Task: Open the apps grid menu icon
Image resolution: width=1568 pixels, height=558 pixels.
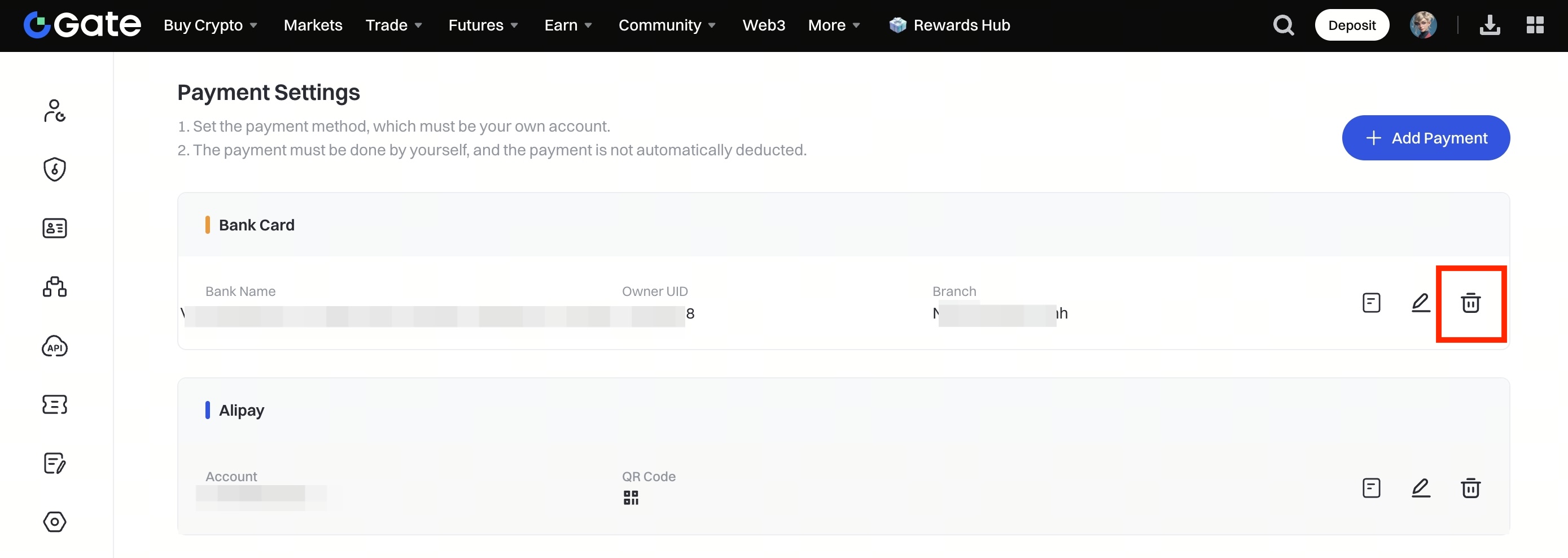Action: [x=1535, y=25]
